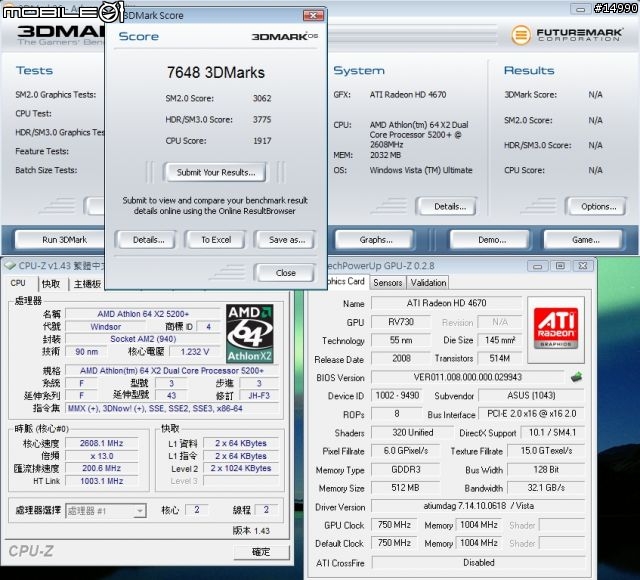Screen dimensions: 640x580
Task: Switch to the Validation tab in GPU-Z
Action: click(x=428, y=282)
